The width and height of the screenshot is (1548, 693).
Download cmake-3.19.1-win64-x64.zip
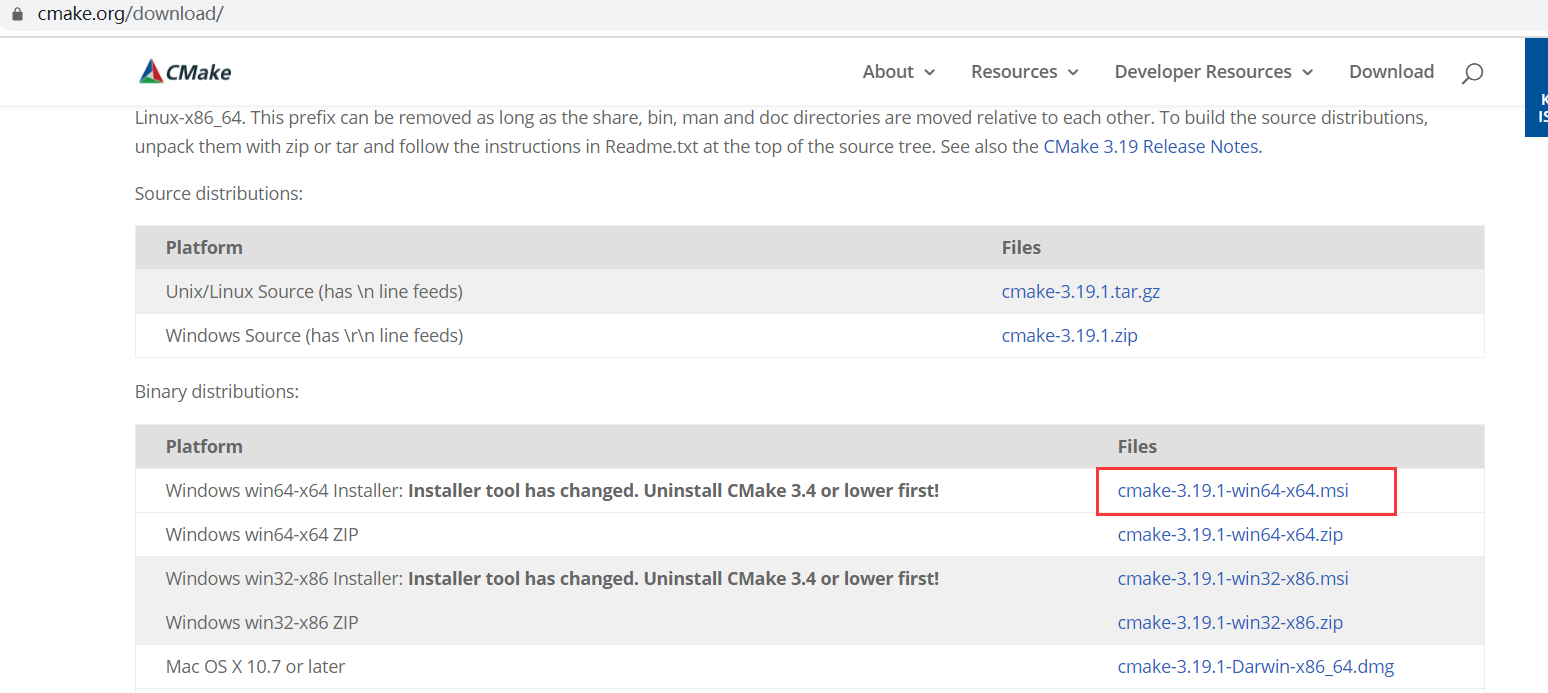point(1230,535)
